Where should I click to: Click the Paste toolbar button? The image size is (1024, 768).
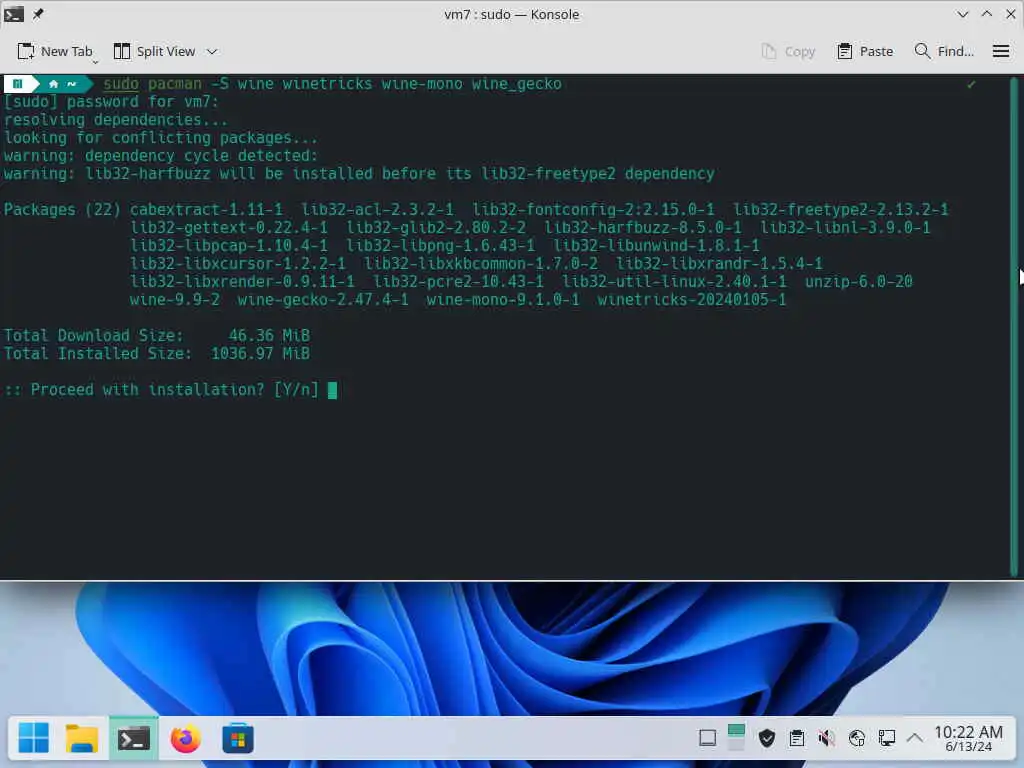[x=865, y=52]
